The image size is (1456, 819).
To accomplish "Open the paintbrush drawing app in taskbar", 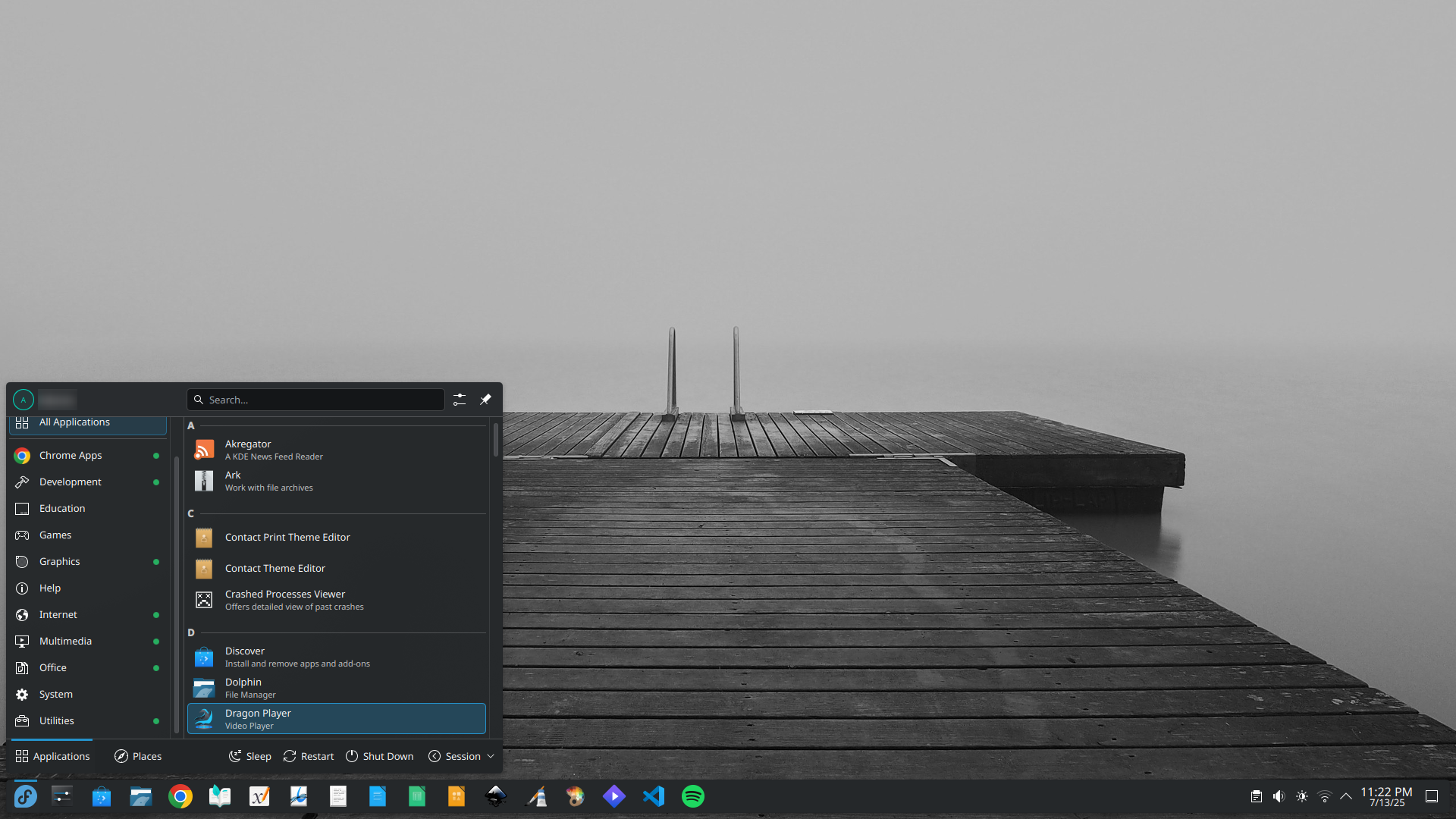I will pos(535,796).
